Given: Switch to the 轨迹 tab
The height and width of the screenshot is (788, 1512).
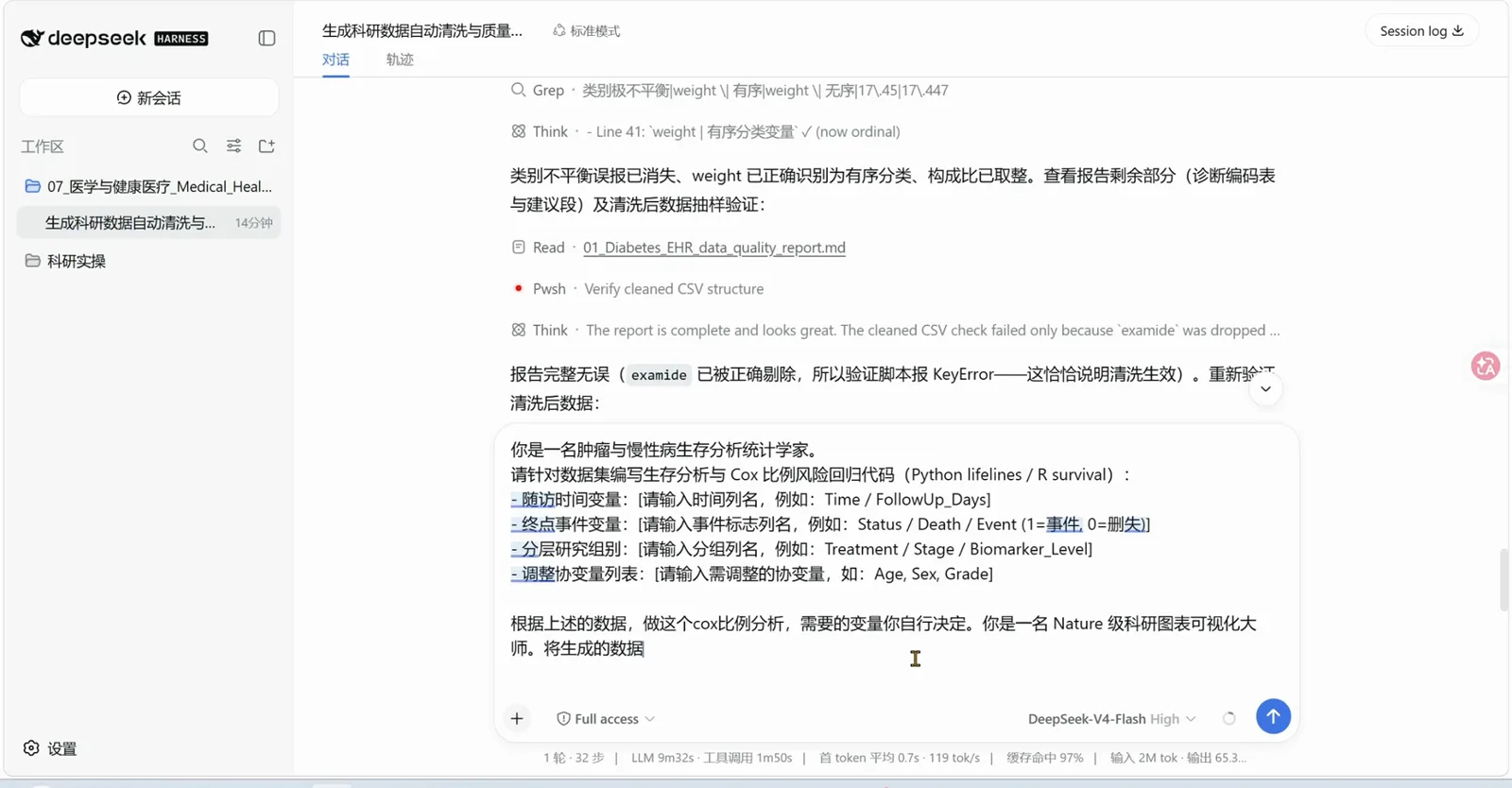Looking at the screenshot, I should click(x=400, y=60).
